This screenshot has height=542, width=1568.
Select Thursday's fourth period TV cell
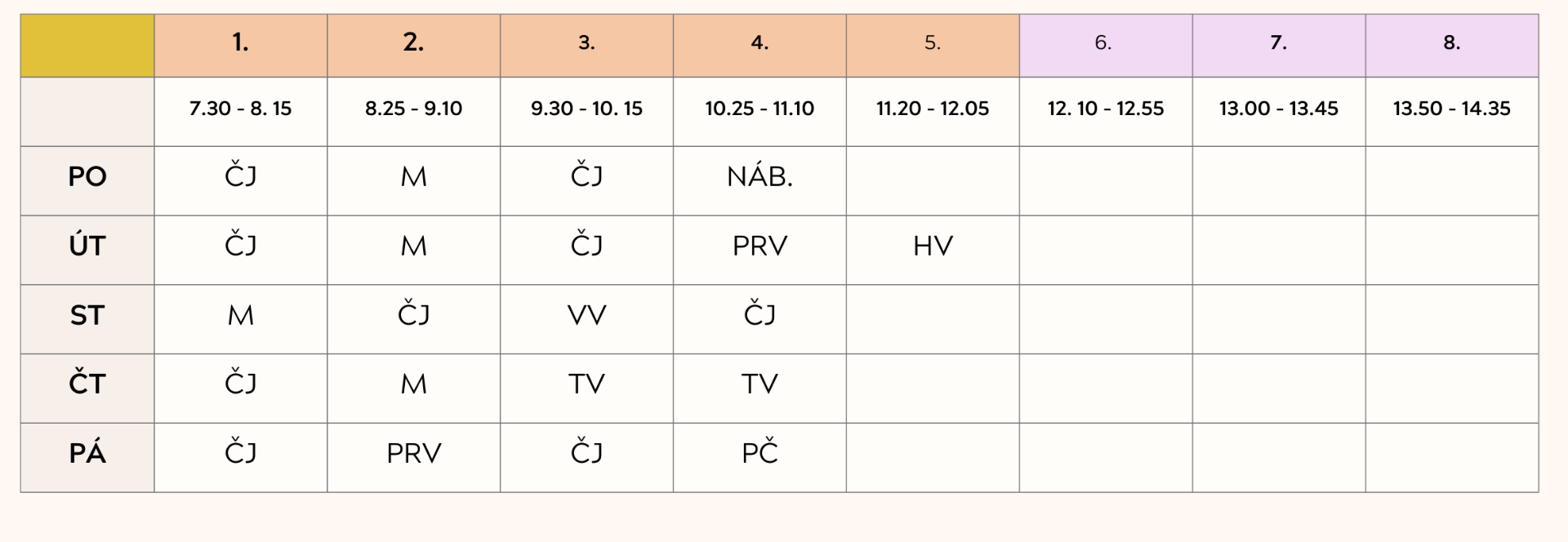[x=759, y=389]
